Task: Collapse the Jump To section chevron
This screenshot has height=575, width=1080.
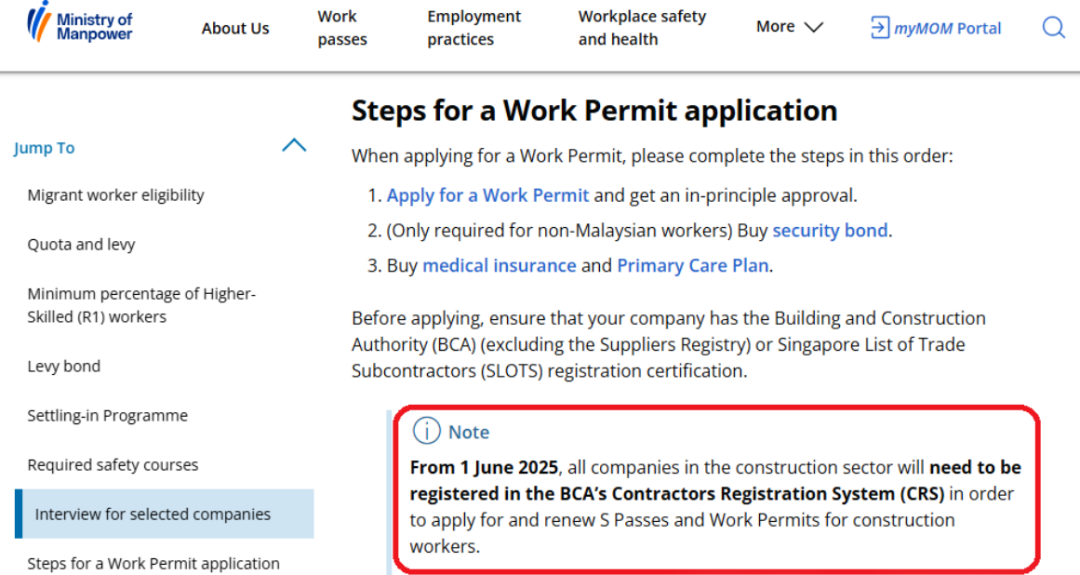Action: (294, 146)
